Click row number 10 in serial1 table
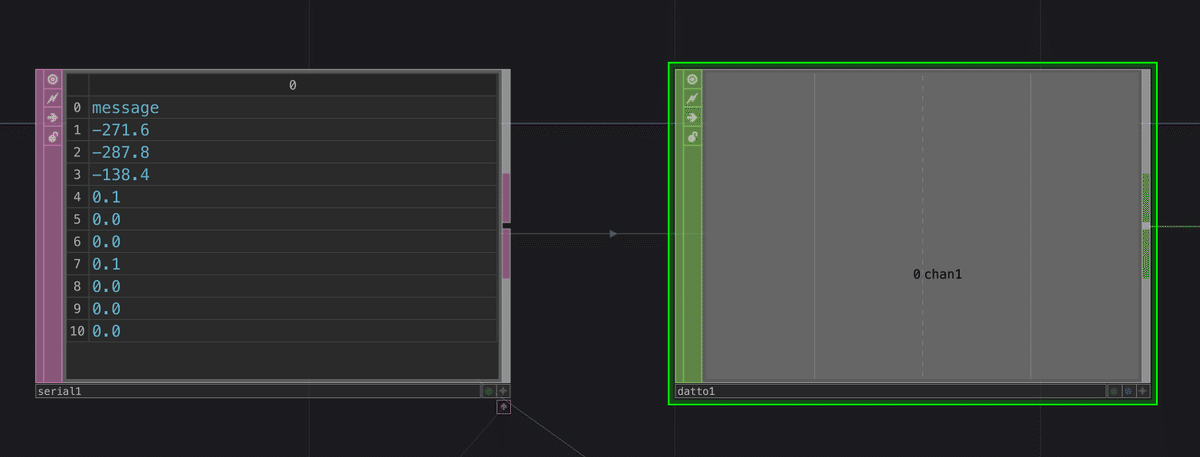Viewport: 1200px width, 457px height. point(78,330)
